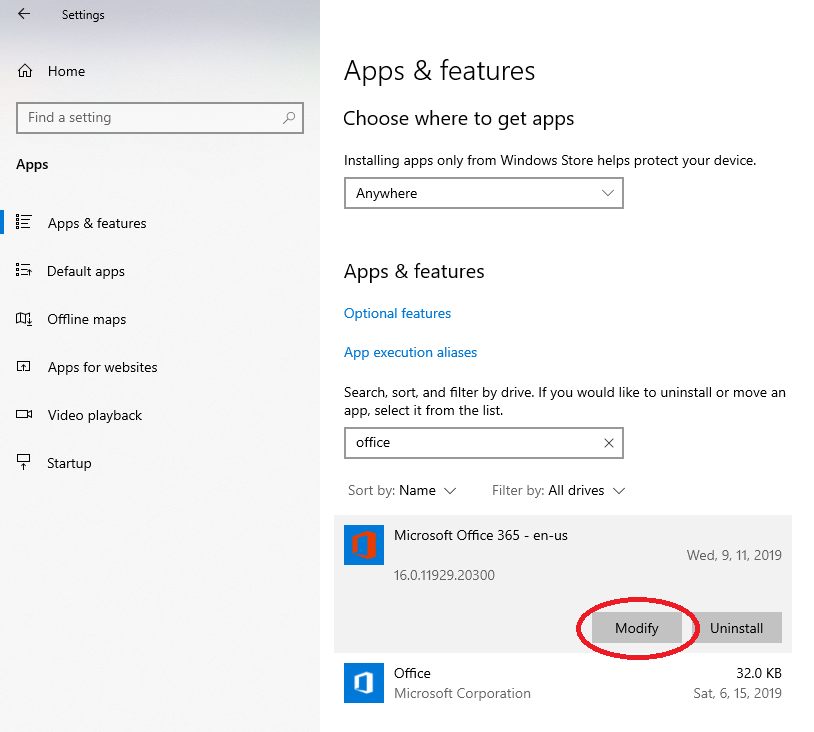The image size is (814, 732).
Task: Click the version text 16.0.11929.20300
Action: 444,575
